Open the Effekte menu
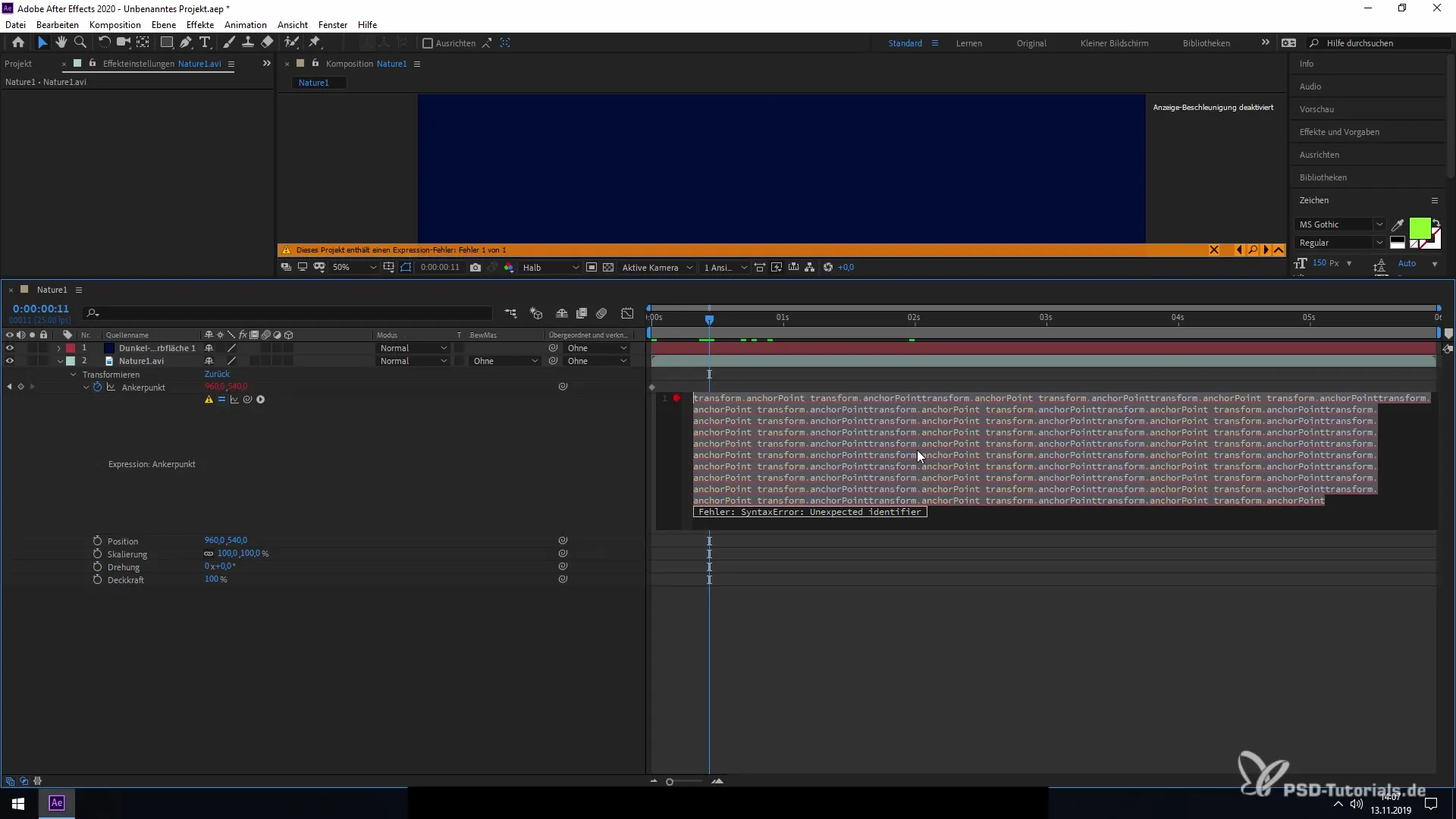Screen dimensions: 1456x819 [x=200, y=24]
